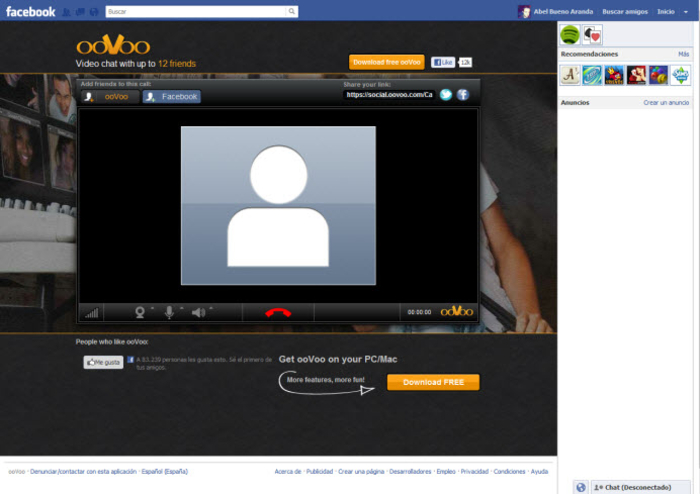Open Abel Bueno Aranda profile name

tap(563, 12)
